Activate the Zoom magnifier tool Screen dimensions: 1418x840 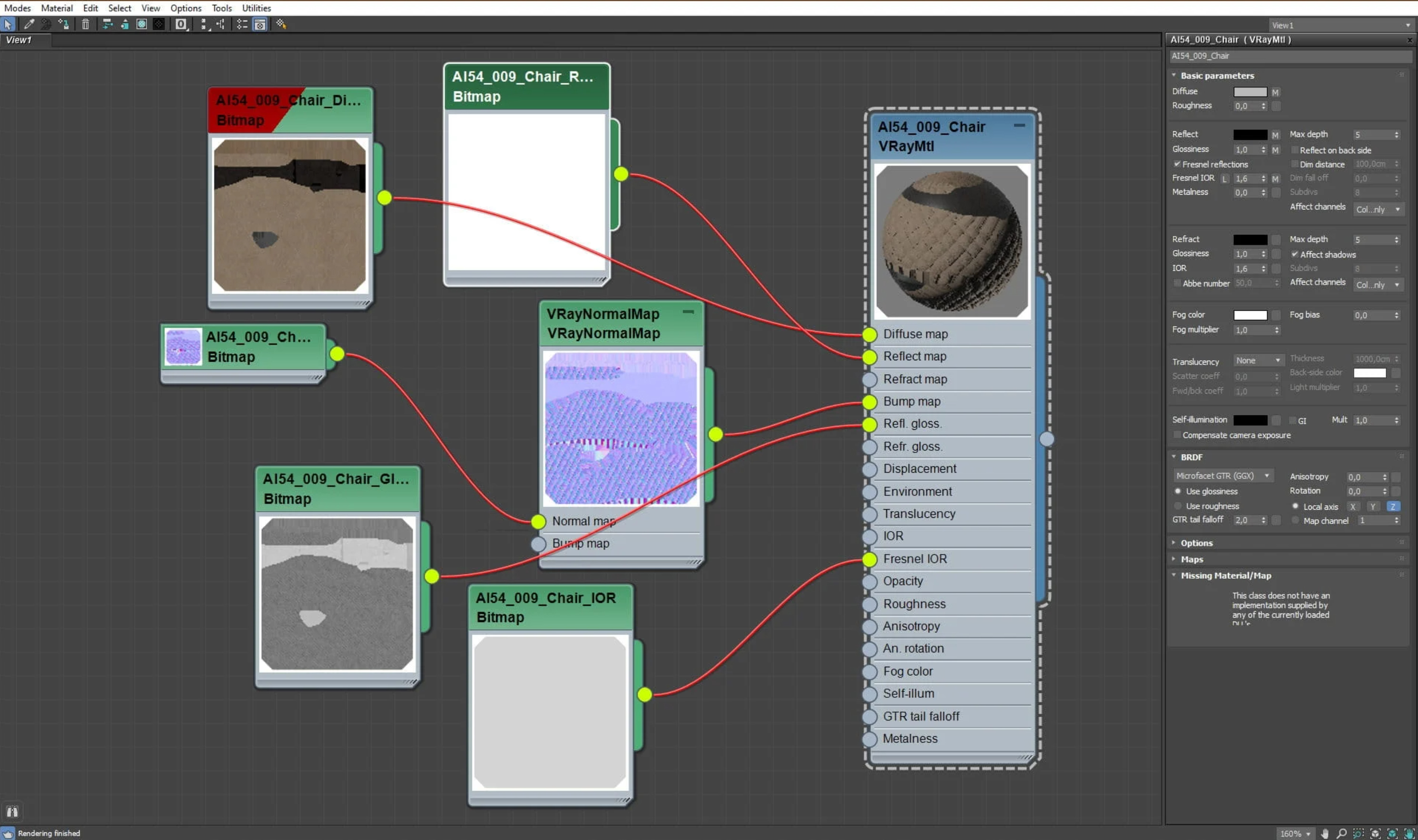[x=1341, y=833]
